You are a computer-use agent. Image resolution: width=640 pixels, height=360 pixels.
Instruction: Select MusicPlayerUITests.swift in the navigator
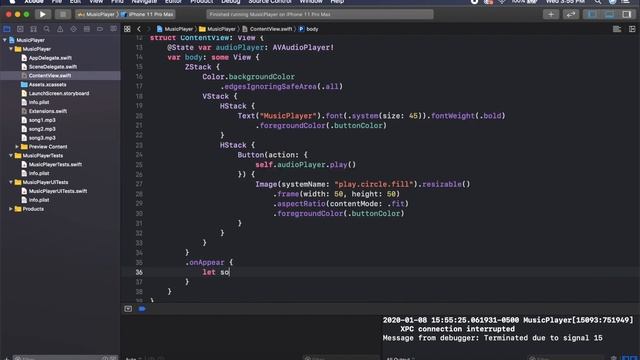pos(58,191)
